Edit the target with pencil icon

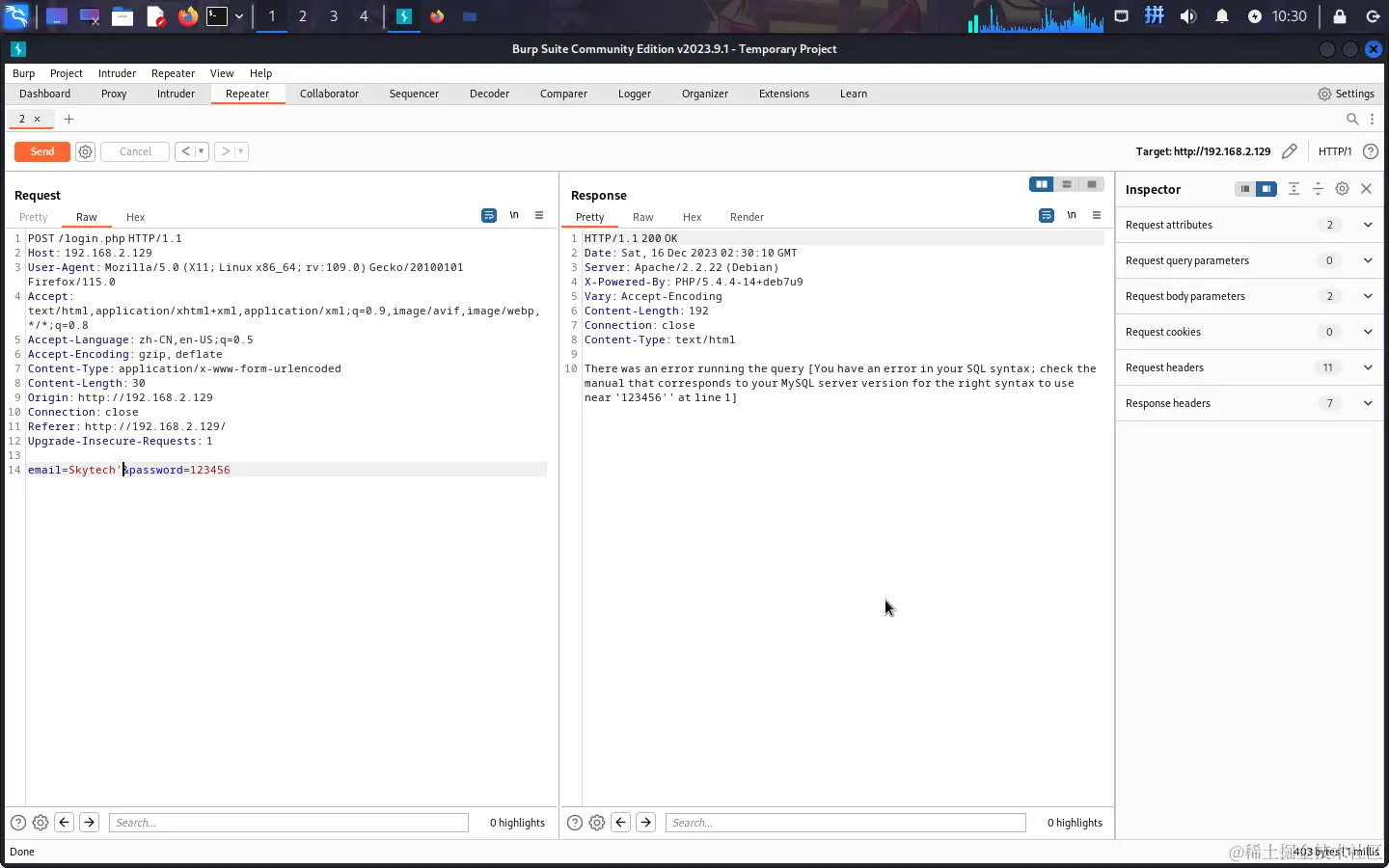click(1290, 151)
